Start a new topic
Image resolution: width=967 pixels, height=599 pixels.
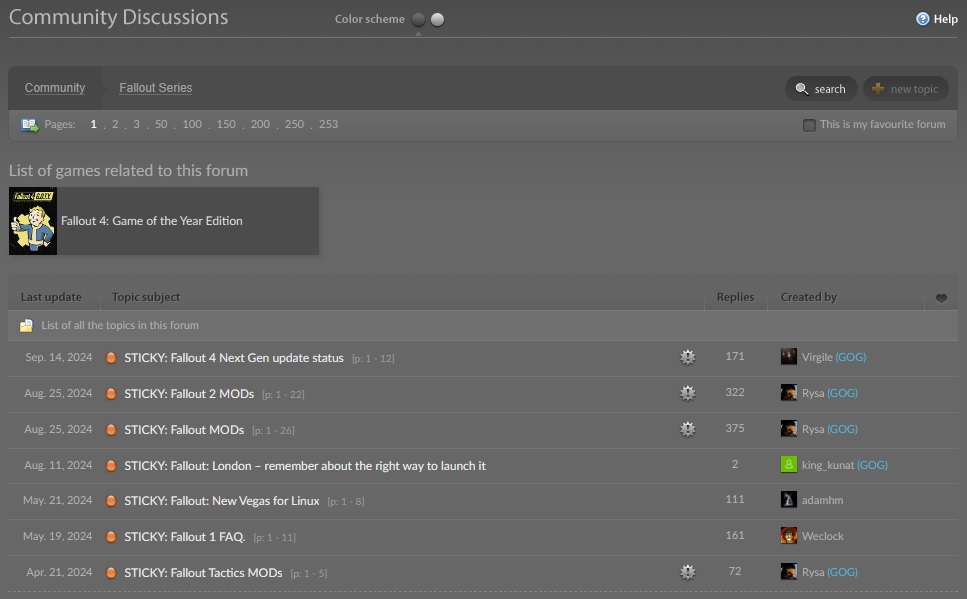point(905,89)
